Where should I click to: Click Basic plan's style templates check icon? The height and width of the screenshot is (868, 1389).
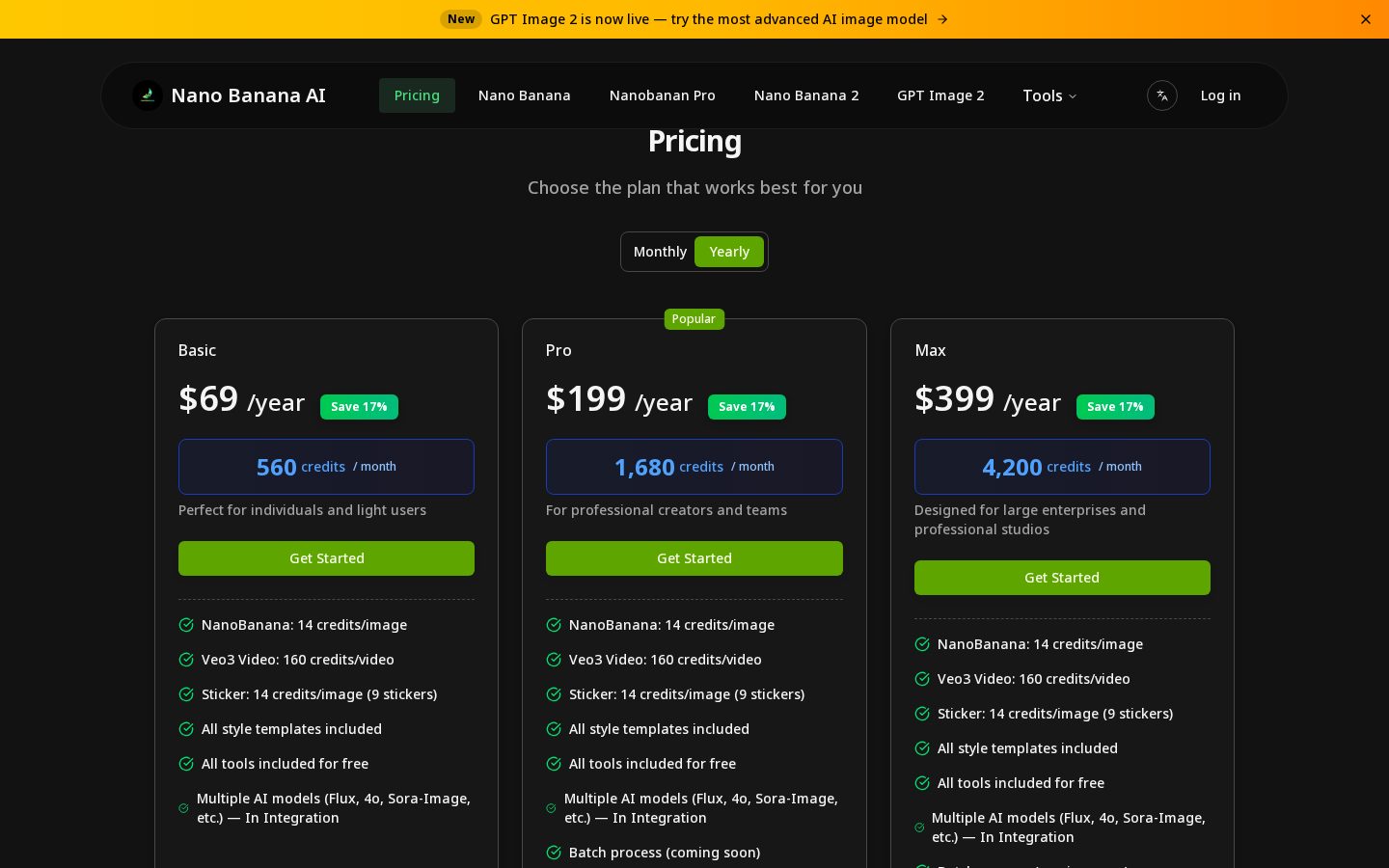coord(186,729)
